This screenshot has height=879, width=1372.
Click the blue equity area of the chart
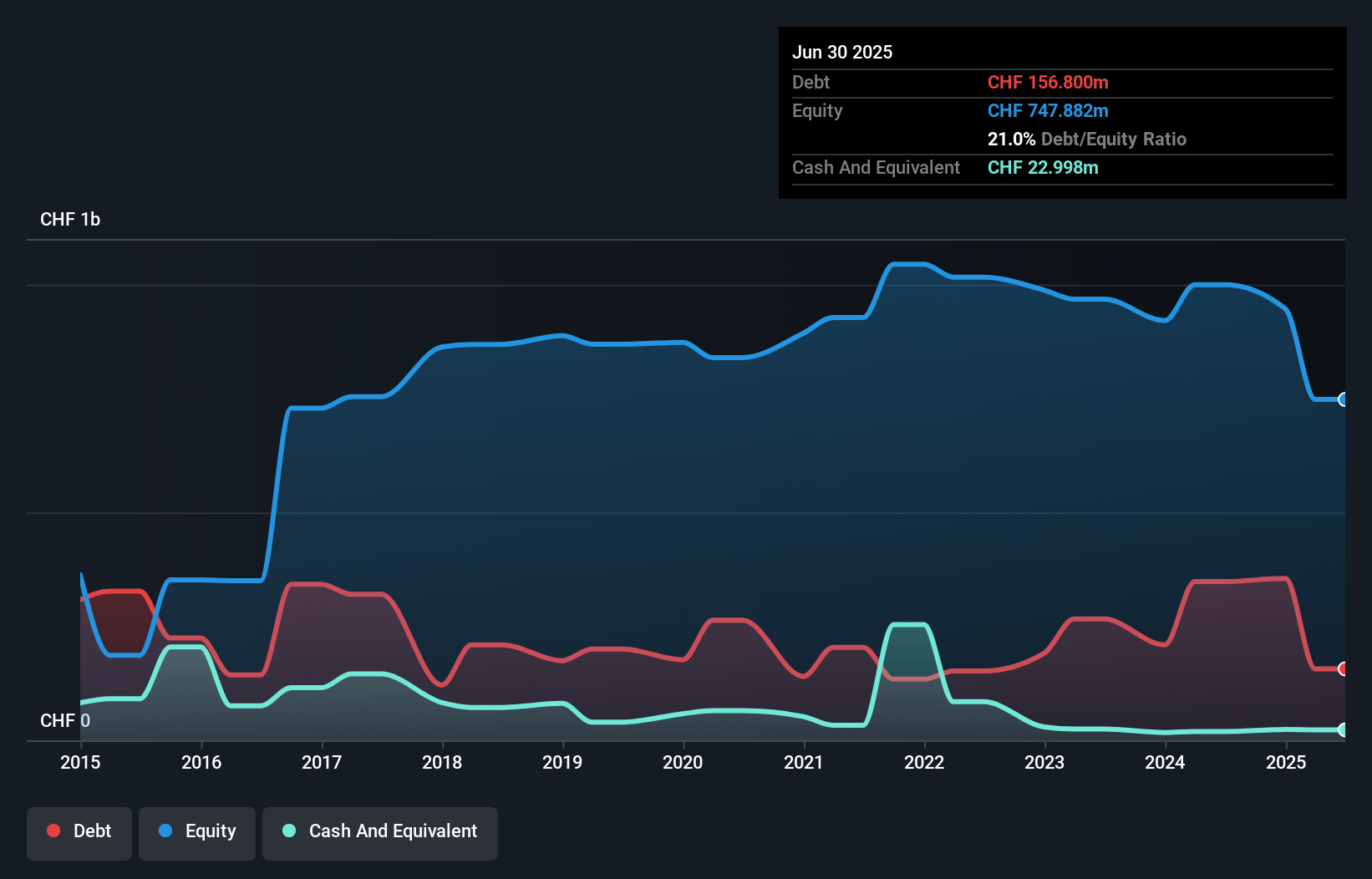[668, 501]
